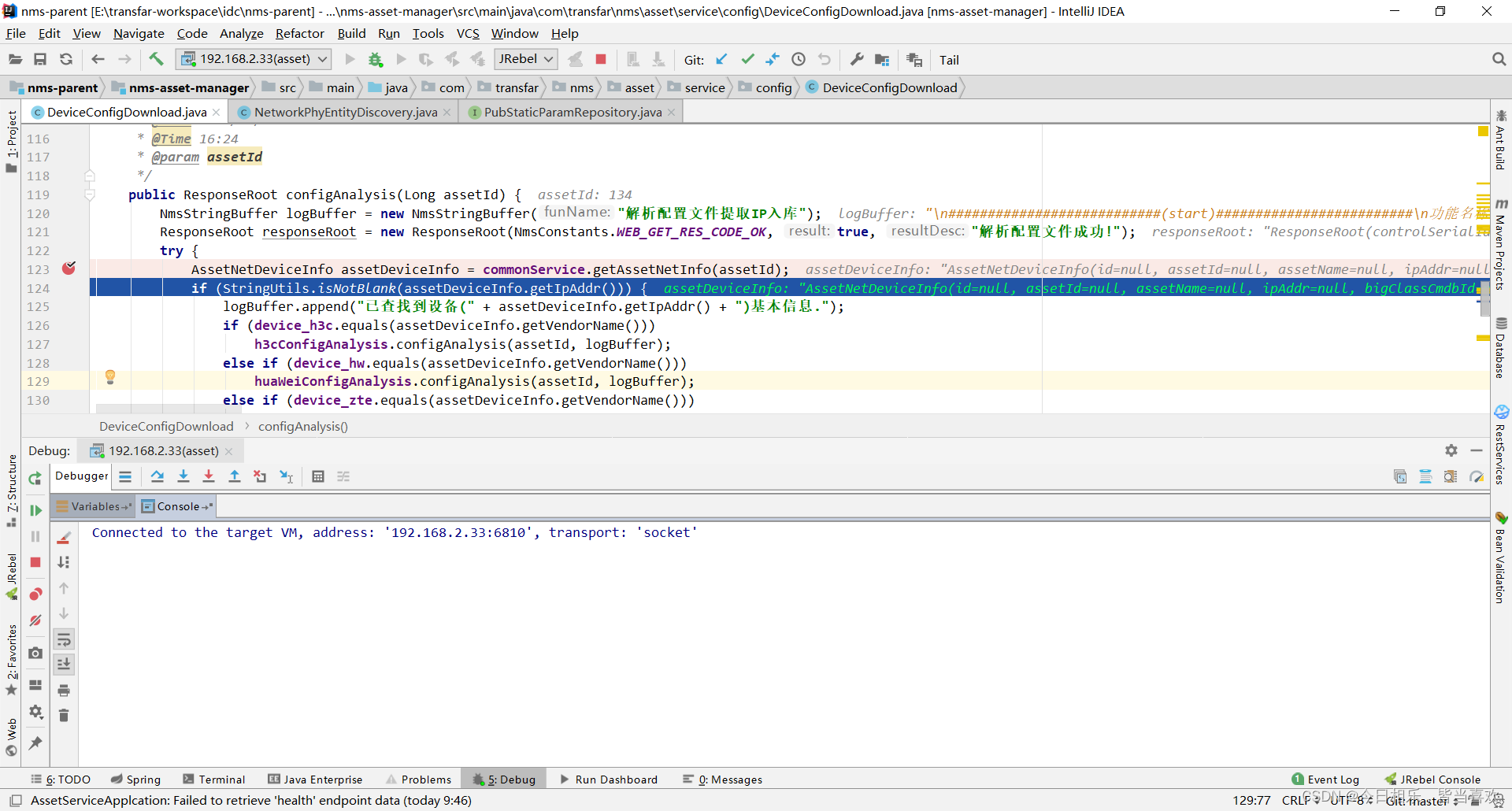The image size is (1512, 811).
Task: Close the DeviceConfigDownload.java tab
Action: (217, 113)
